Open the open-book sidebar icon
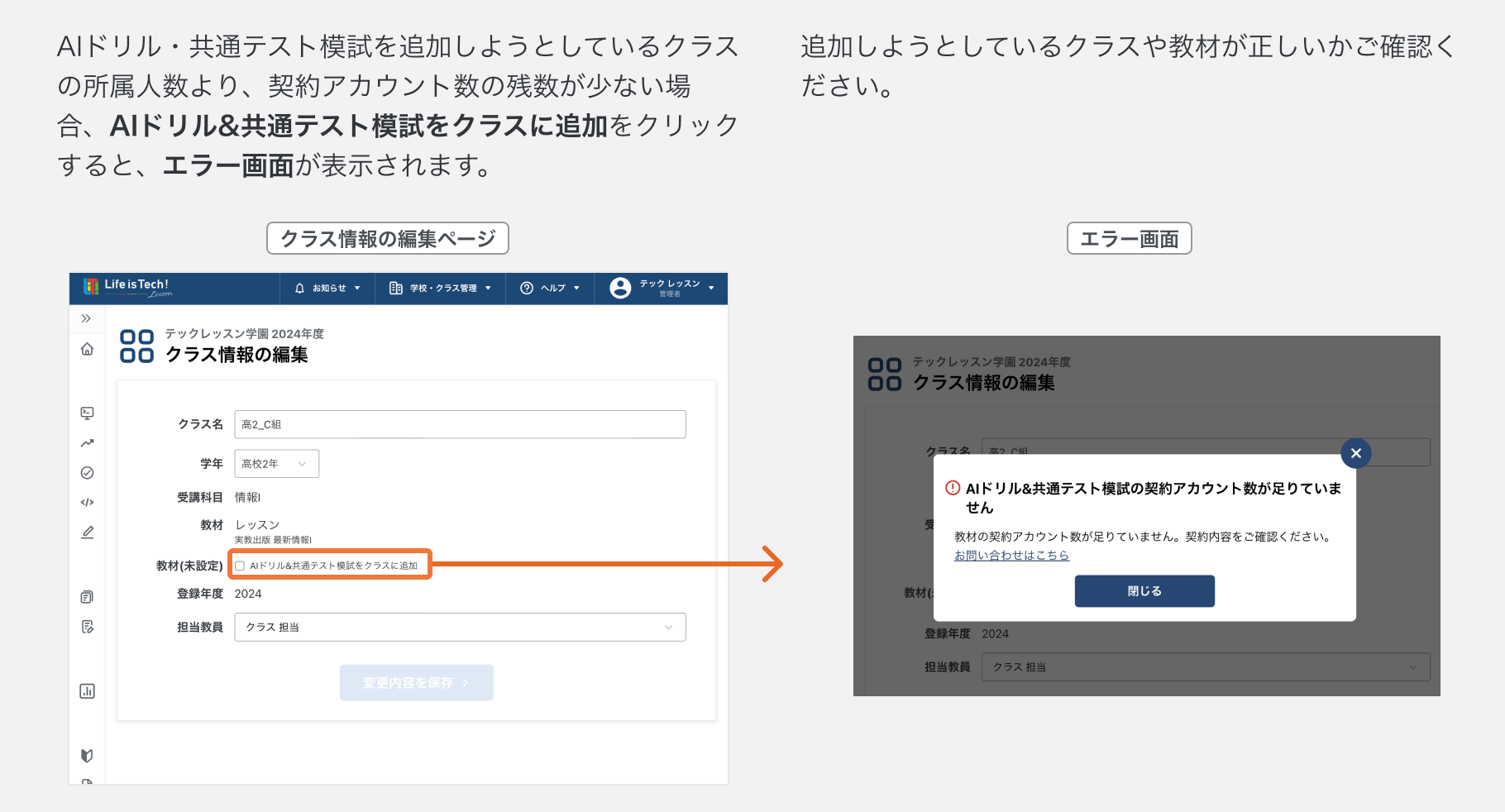Screen dimensions: 1505x812 87,756
